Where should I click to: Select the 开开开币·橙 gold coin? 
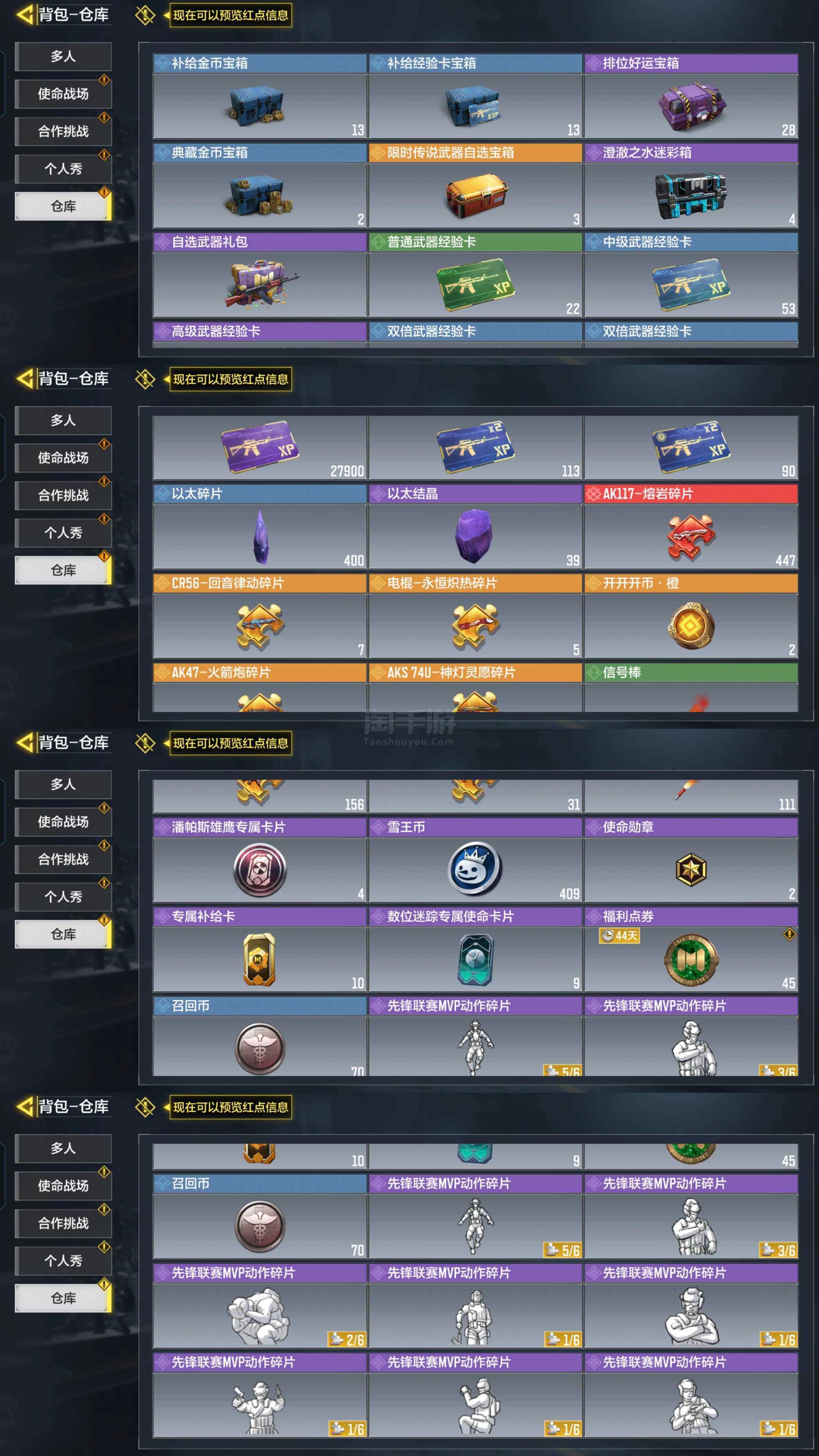coord(691,626)
